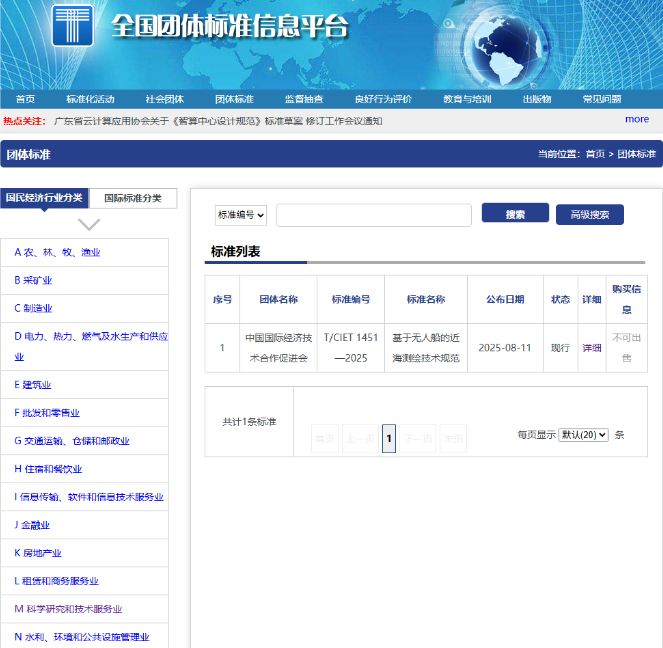Open the 标准编号 search type dropdown

click(x=241, y=215)
